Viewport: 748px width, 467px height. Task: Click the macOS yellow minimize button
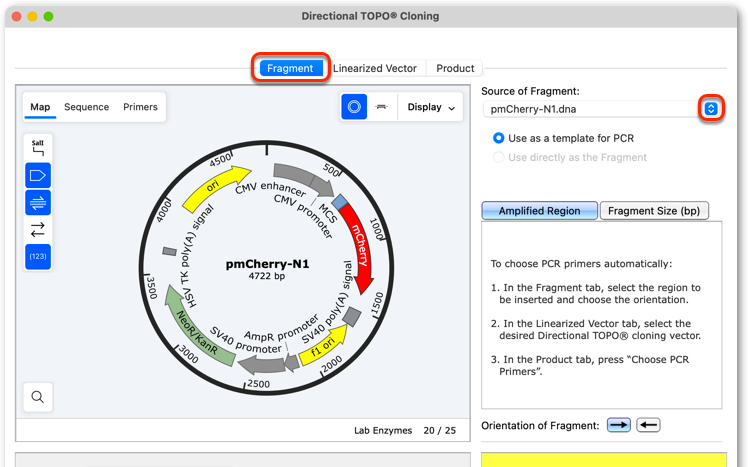point(32,16)
